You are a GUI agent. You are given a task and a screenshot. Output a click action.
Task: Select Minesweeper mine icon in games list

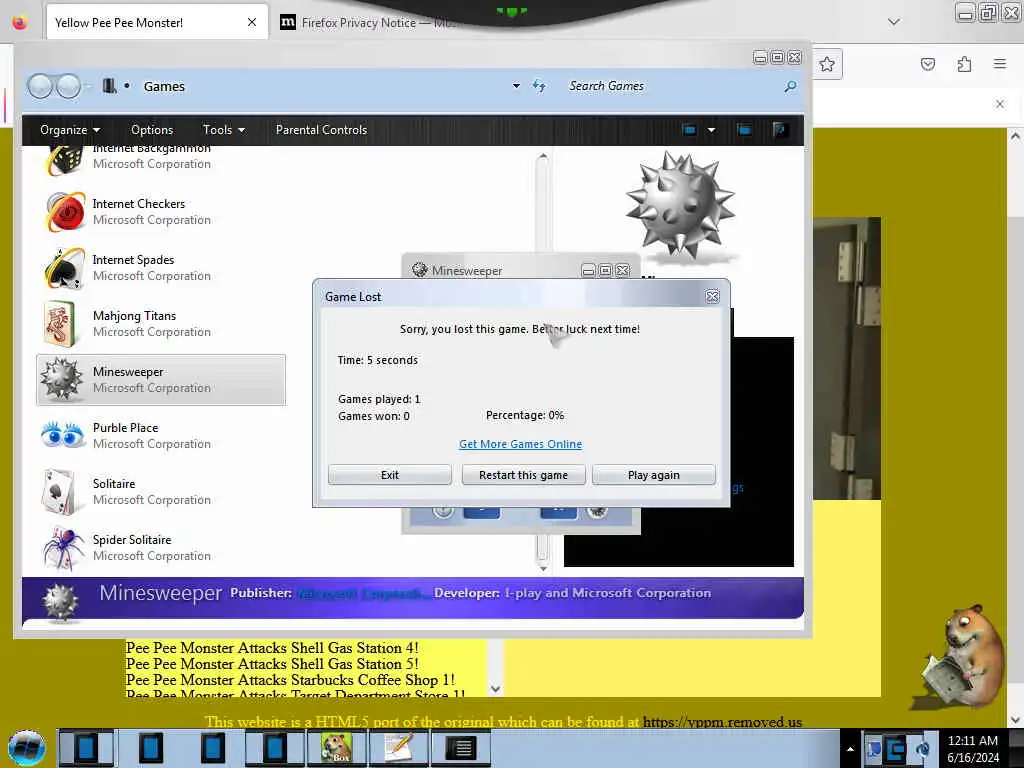tap(62, 379)
